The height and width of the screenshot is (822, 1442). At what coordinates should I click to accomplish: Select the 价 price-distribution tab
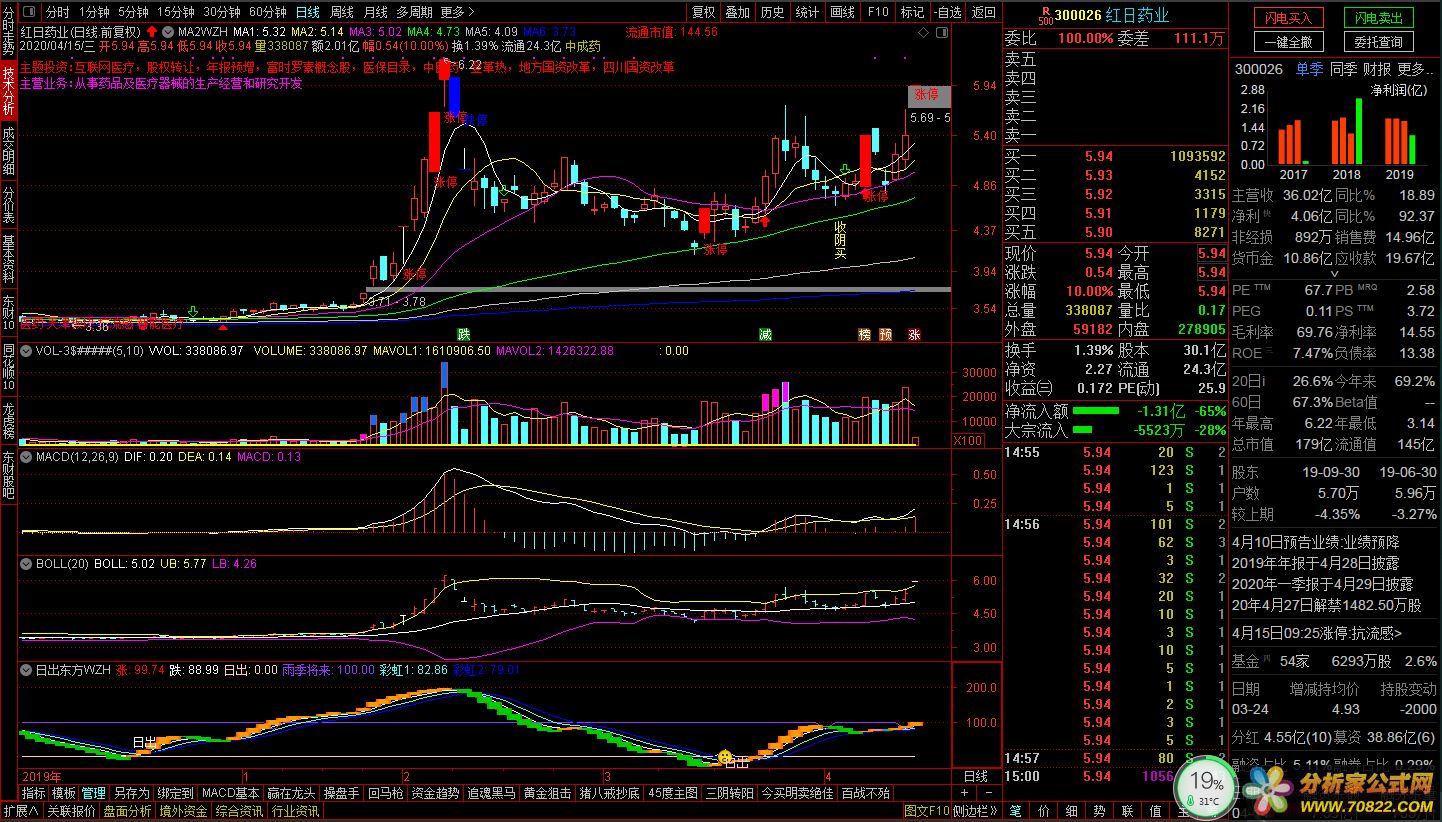point(1044,810)
